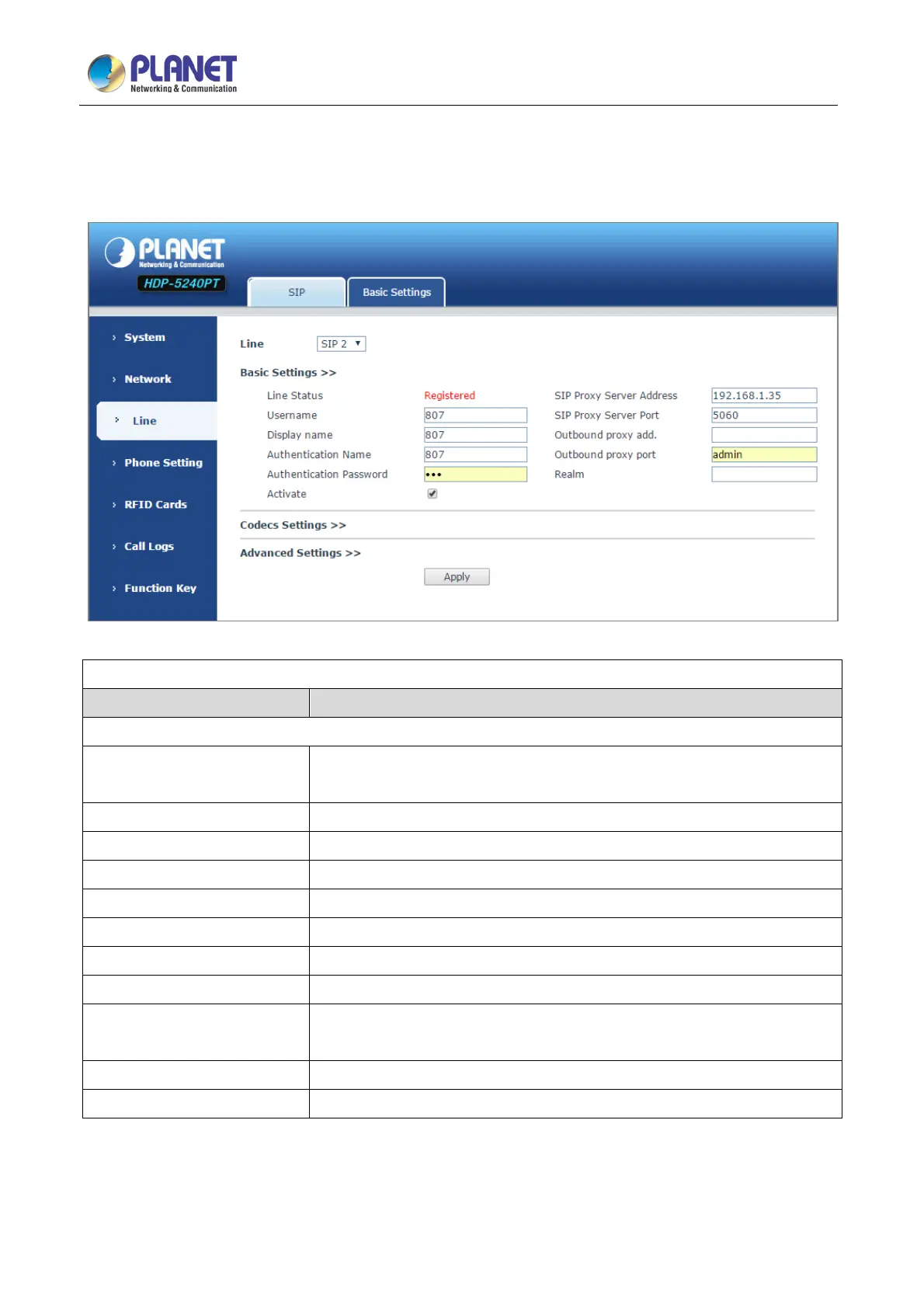924x1308 pixels.
Task: Toggle the Activate checkbox
Action: click(x=432, y=494)
